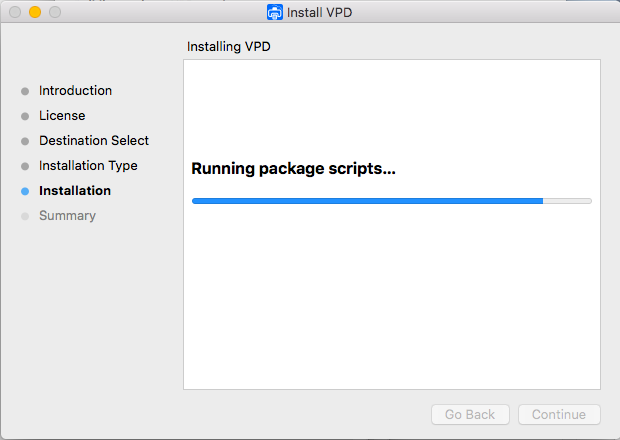Click the blue Installation step bullet
620x440 pixels.
(x=25, y=191)
